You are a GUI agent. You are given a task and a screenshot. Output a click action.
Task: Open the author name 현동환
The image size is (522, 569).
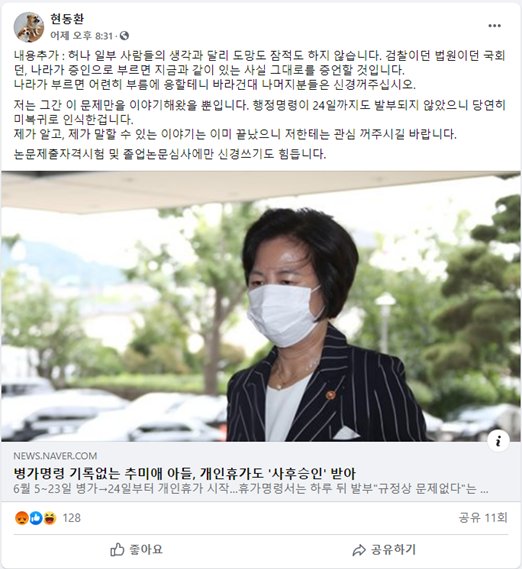coord(67,19)
